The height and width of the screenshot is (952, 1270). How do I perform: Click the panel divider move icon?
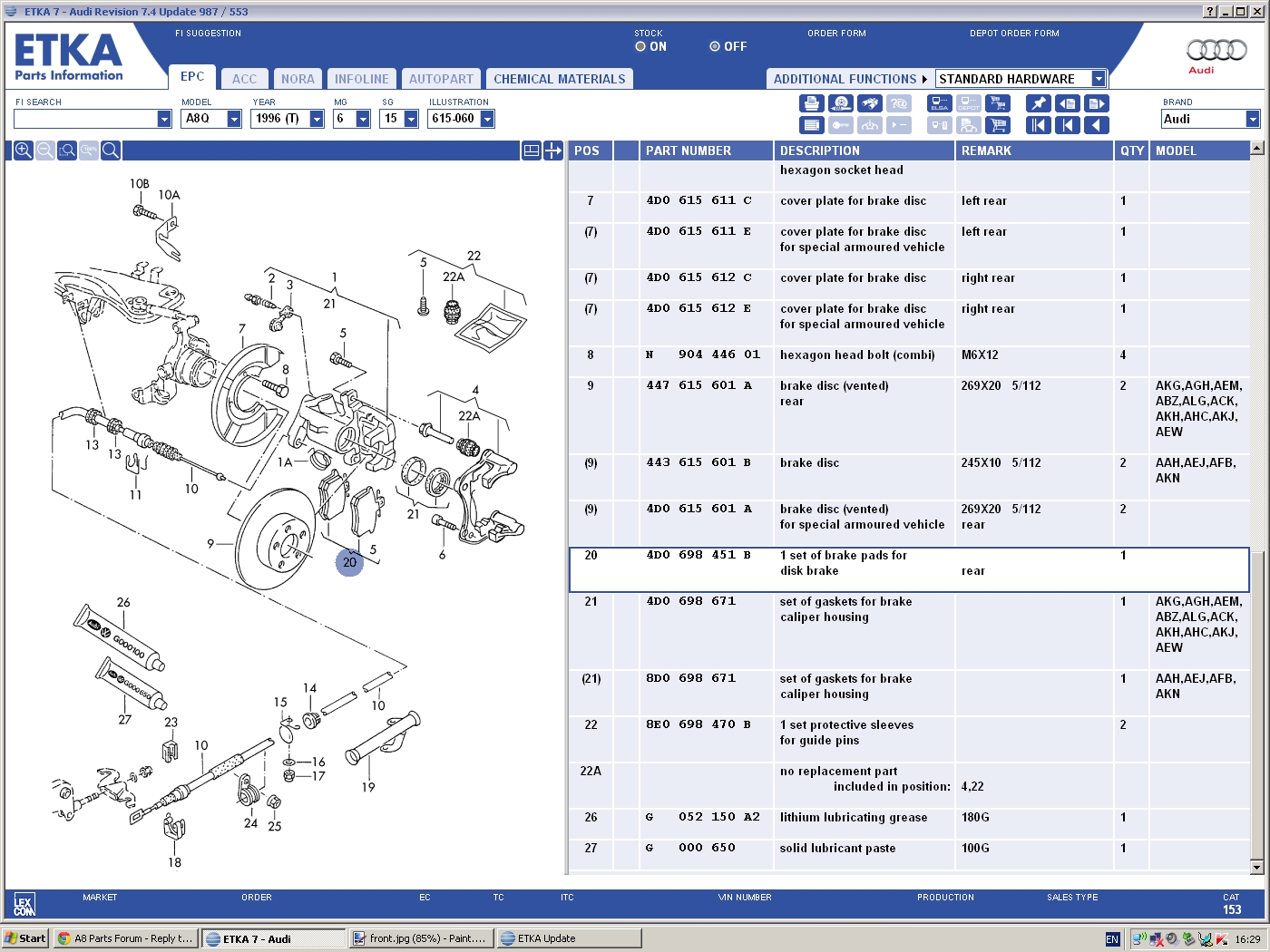pyautogui.click(x=553, y=151)
